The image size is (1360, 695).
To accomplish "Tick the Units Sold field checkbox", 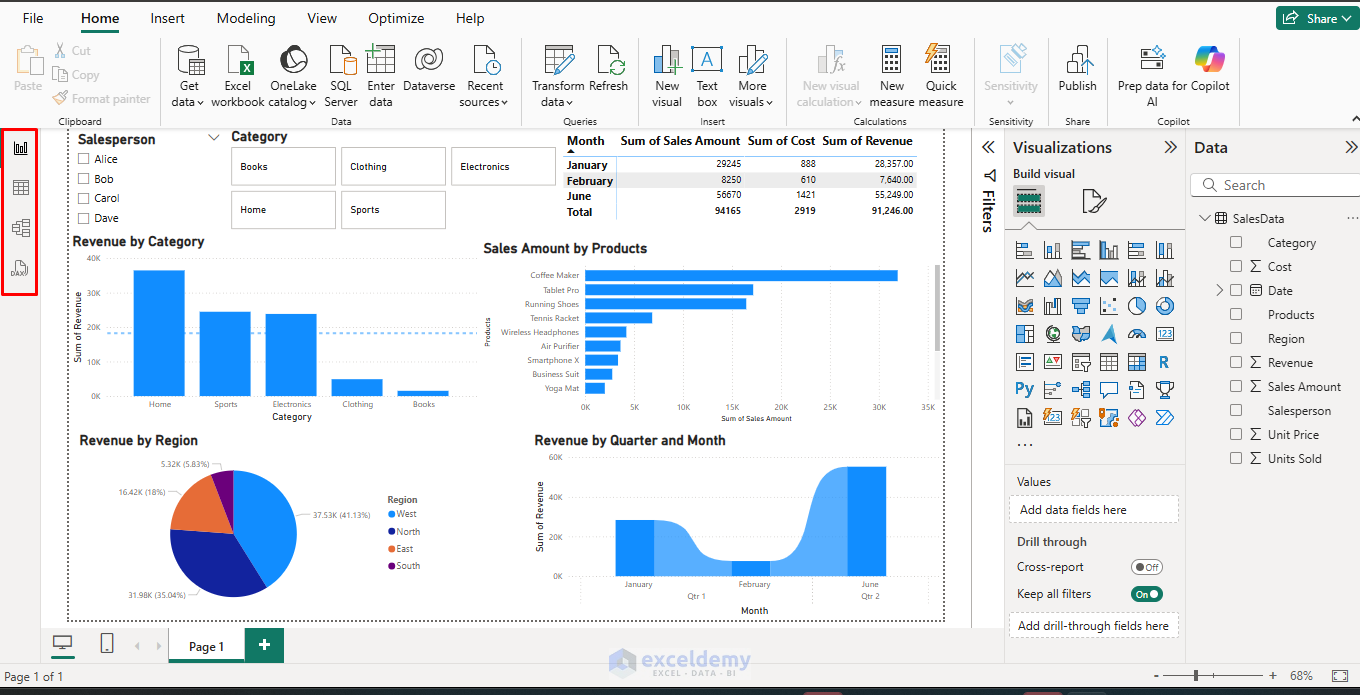I will 1236,458.
